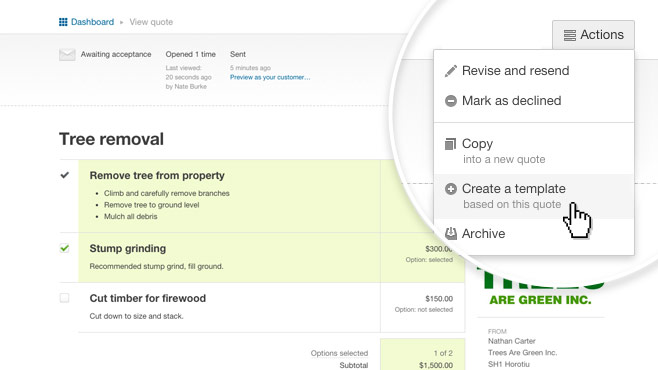Screen dimensions: 658x370
Task: Choose Revise and resend
Action: point(534,70)
